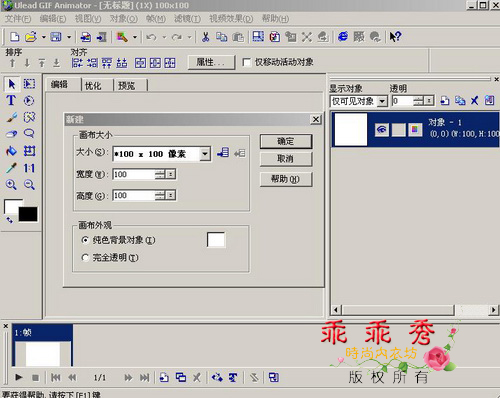Image resolution: width=500 pixels, height=398 pixels.
Task: Enable the move active objects only checkbox
Action: [x=247, y=62]
